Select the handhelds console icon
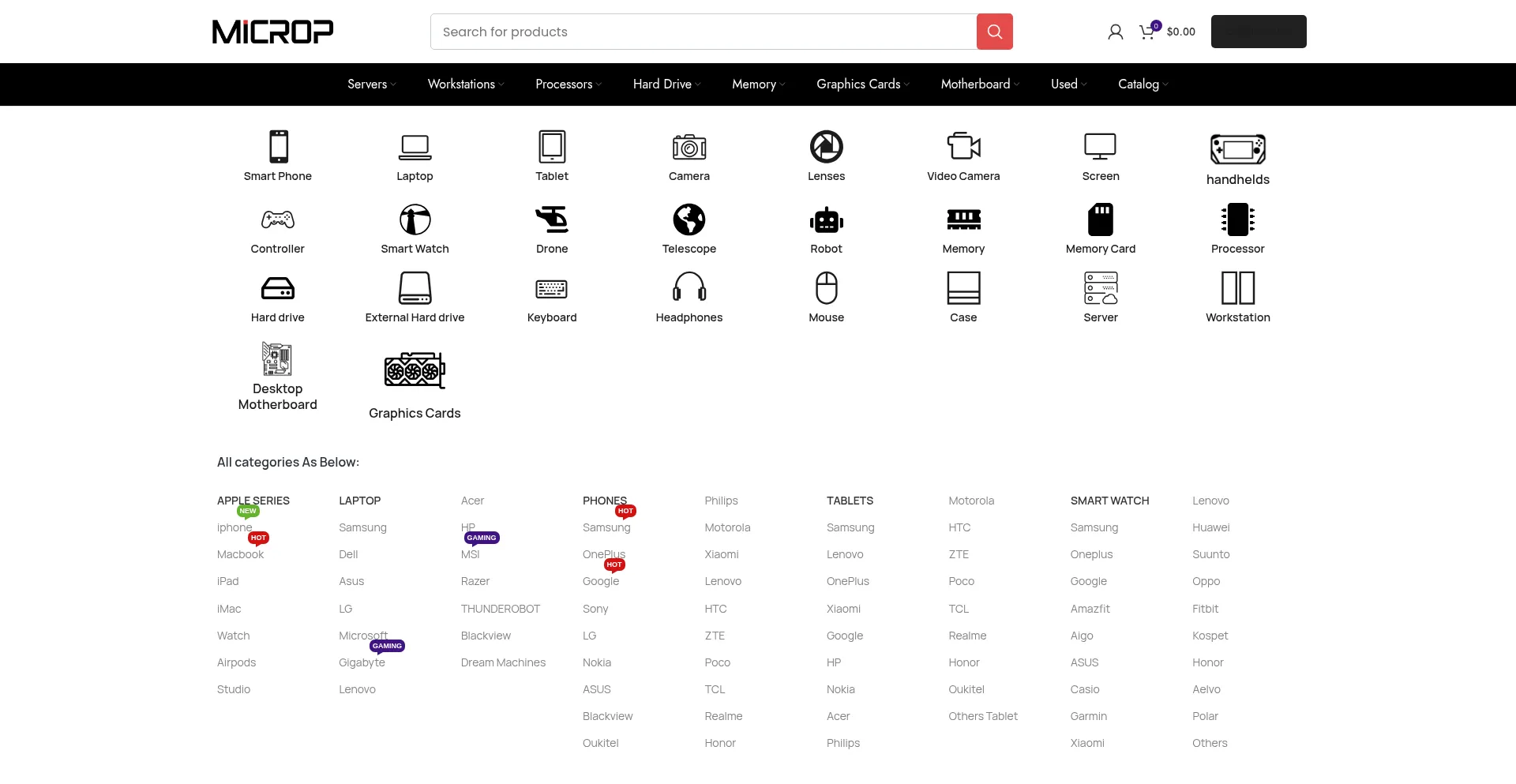The image size is (1516, 784). pos(1238,149)
